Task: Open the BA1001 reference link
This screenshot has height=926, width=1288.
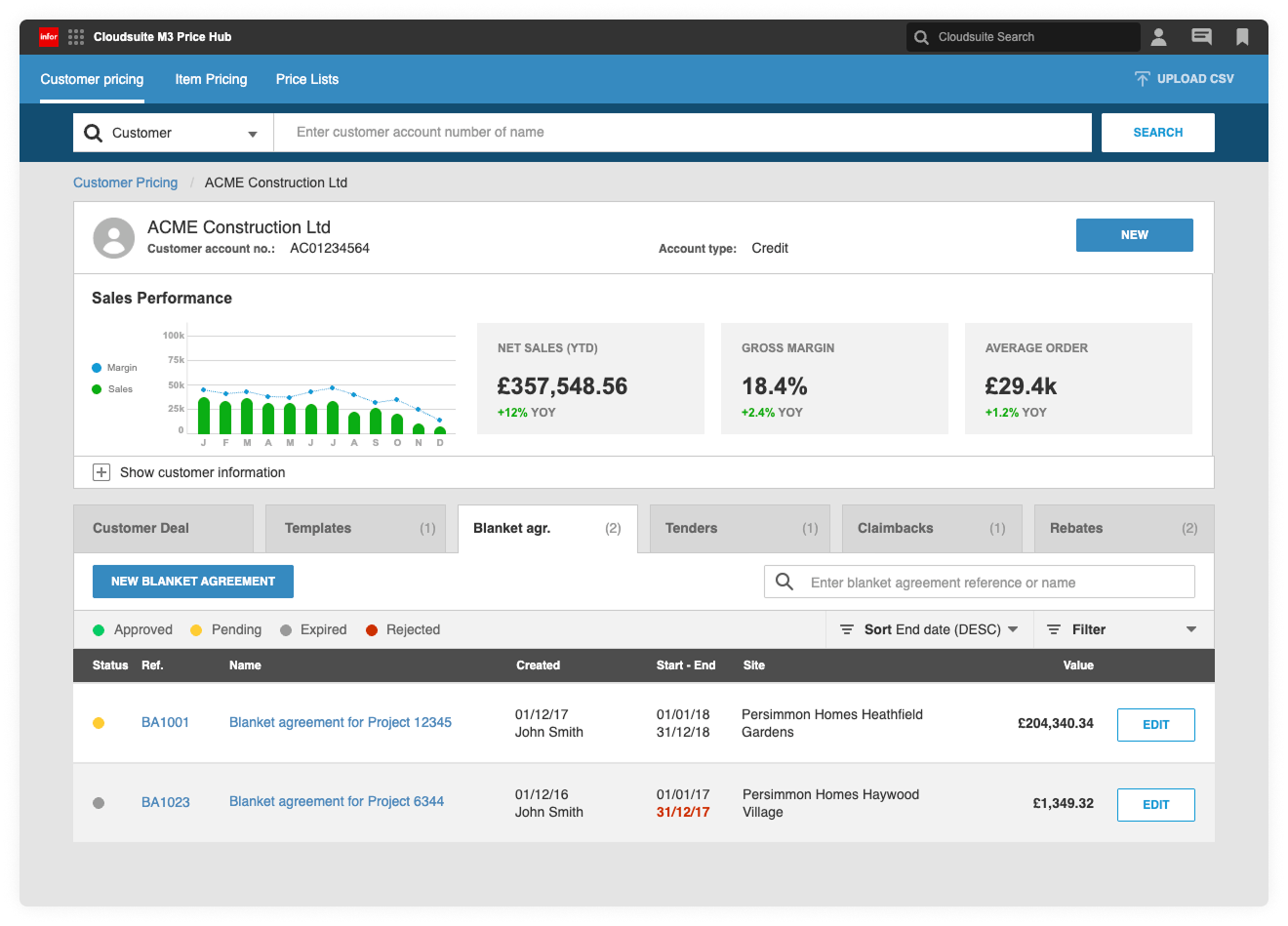Action: (165, 723)
